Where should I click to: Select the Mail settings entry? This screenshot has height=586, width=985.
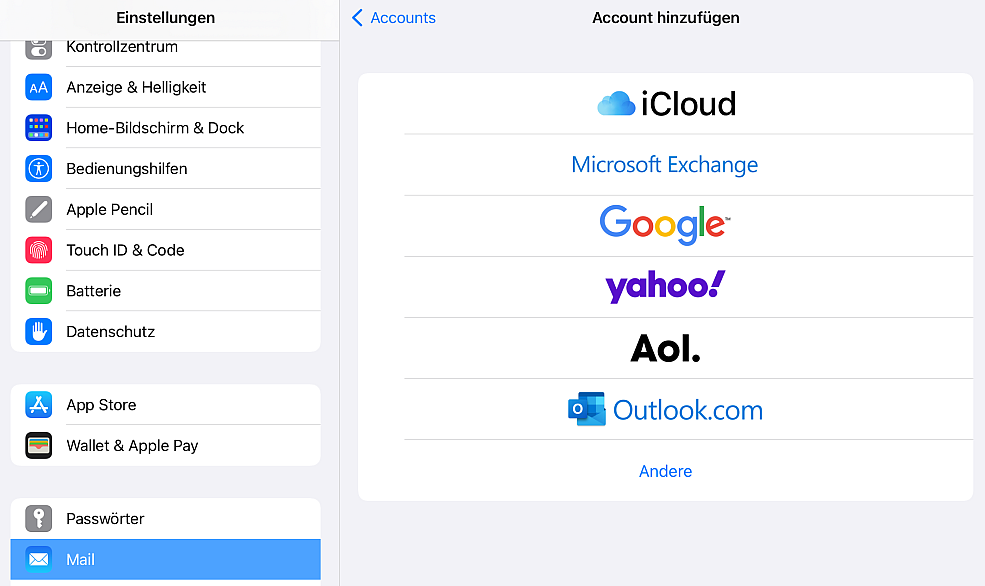(166, 560)
